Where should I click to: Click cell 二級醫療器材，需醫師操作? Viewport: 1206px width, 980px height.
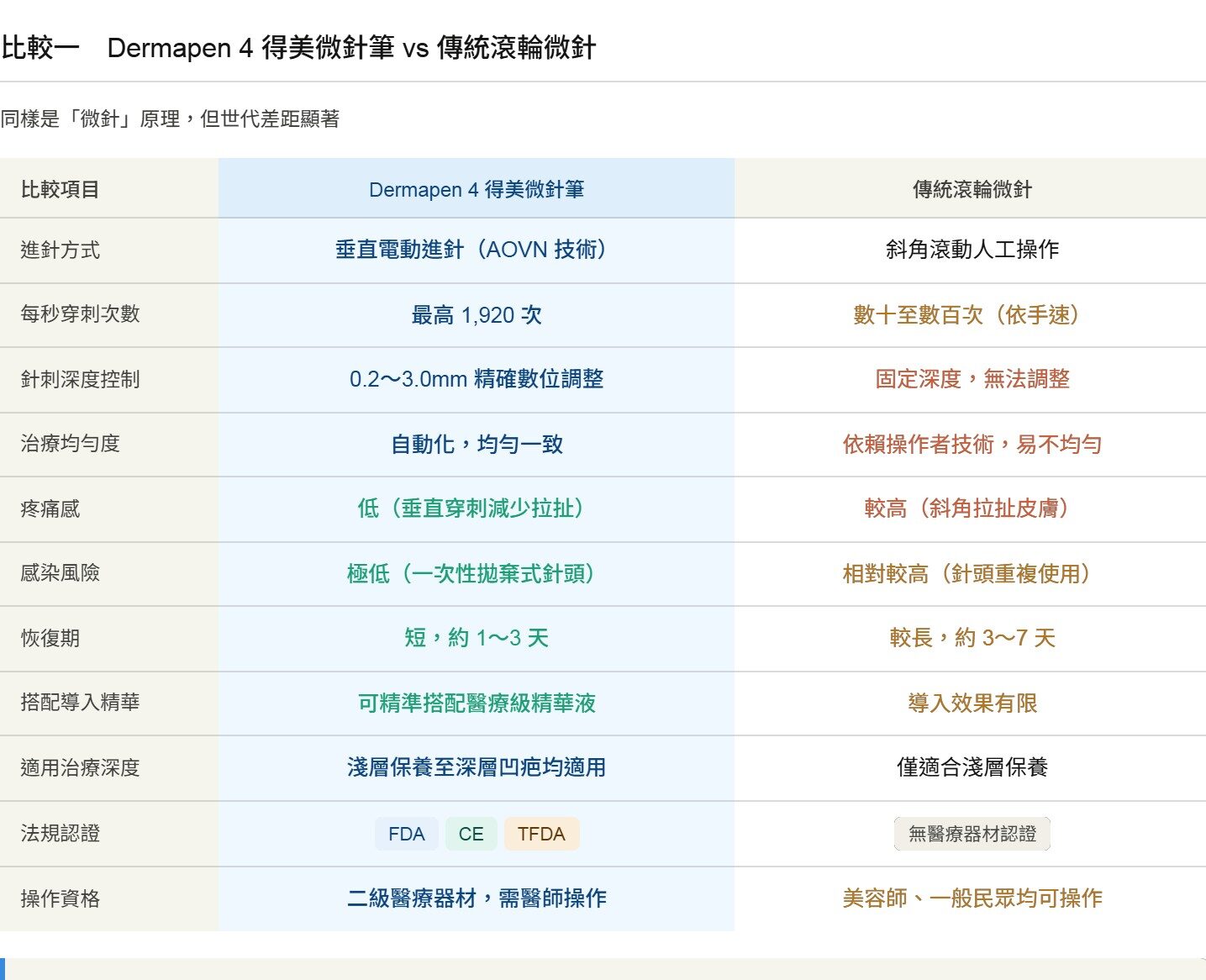coord(477,898)
